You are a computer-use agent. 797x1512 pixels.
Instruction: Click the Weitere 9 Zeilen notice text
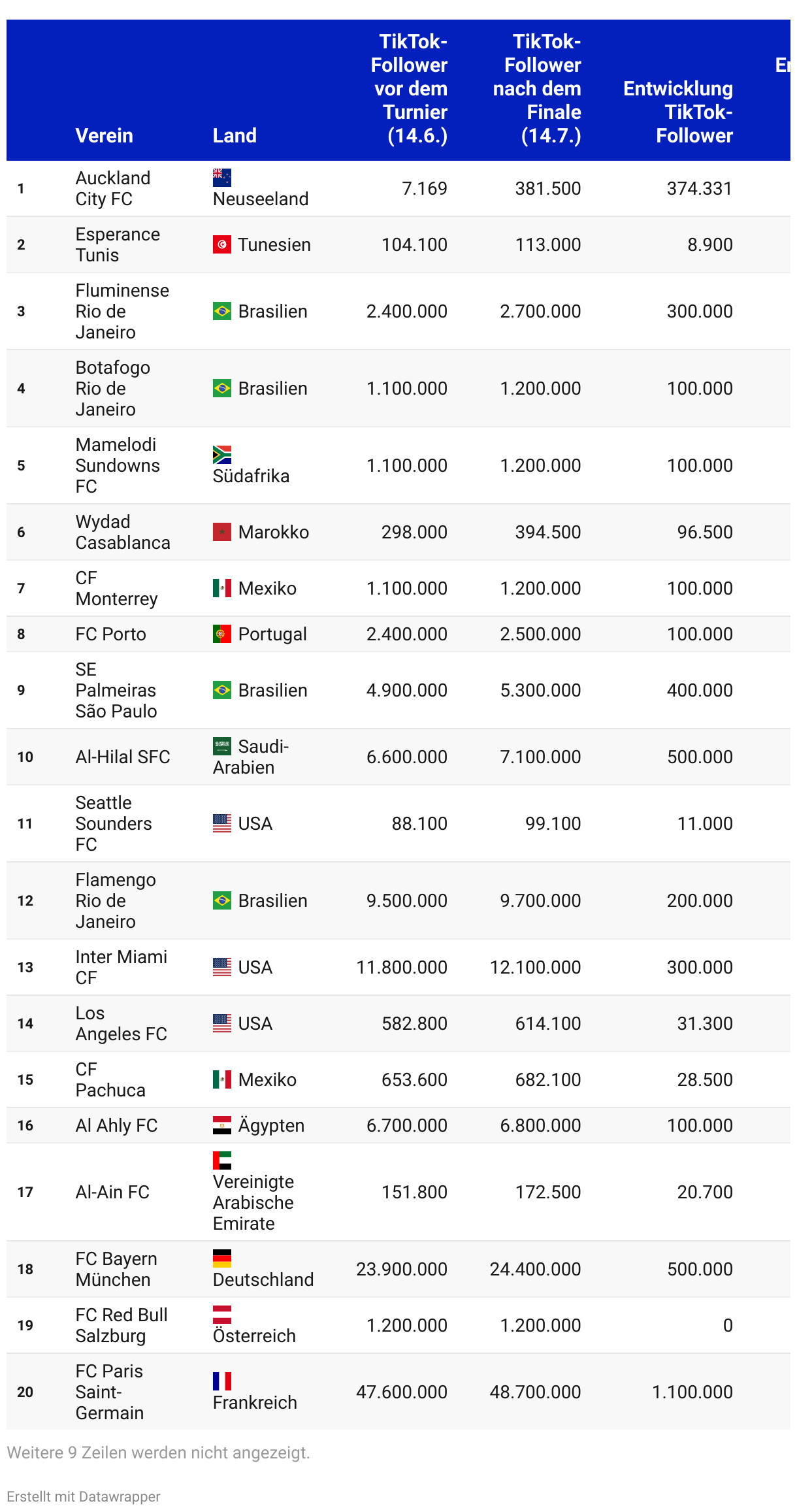(159, 1453)
